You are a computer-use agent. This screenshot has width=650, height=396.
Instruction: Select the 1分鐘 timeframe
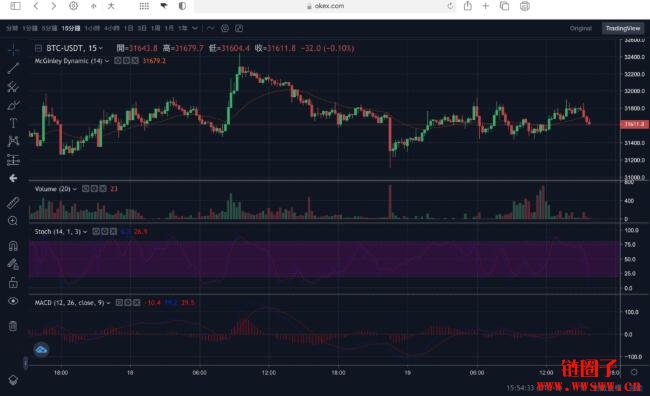[30, 28]
